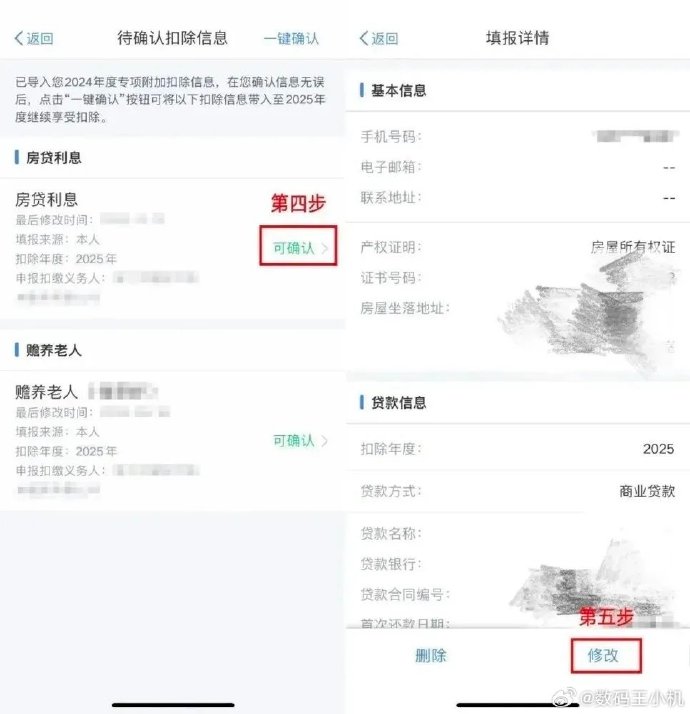The height and width of the screenshot is (714, 690).
Task: Tap the chevron beside 赡养老人 可确认
Action: click(x=325, y=441)
